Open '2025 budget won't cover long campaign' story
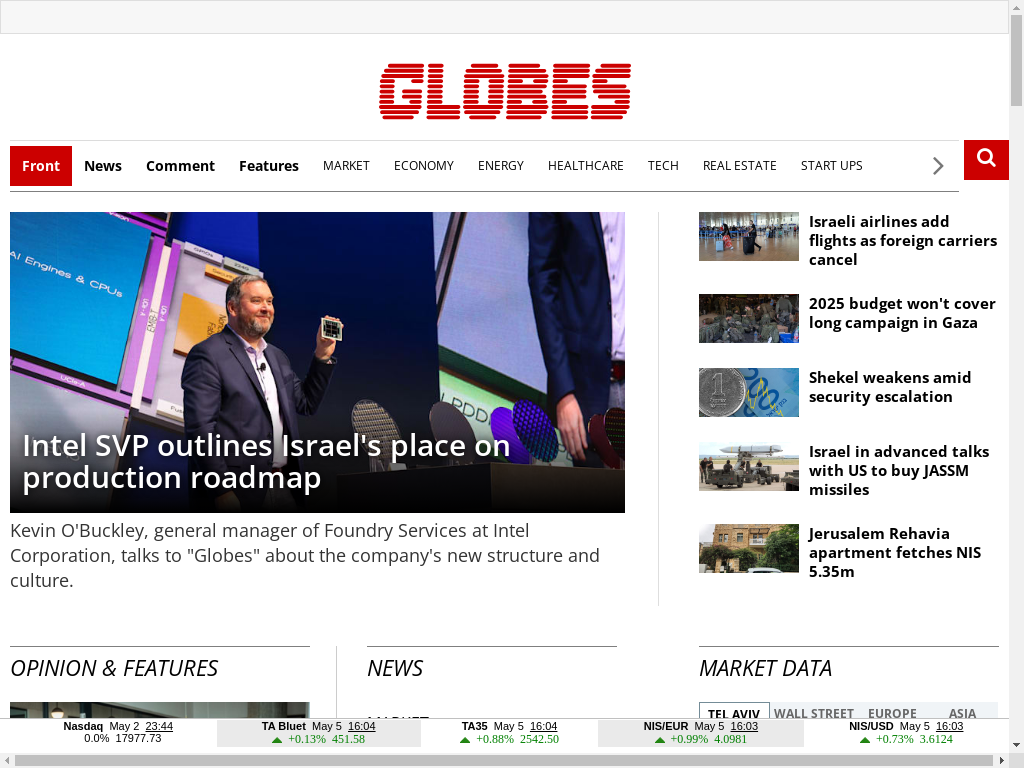Viewport: 1024px width, 768px height. [x=902, y=313]
